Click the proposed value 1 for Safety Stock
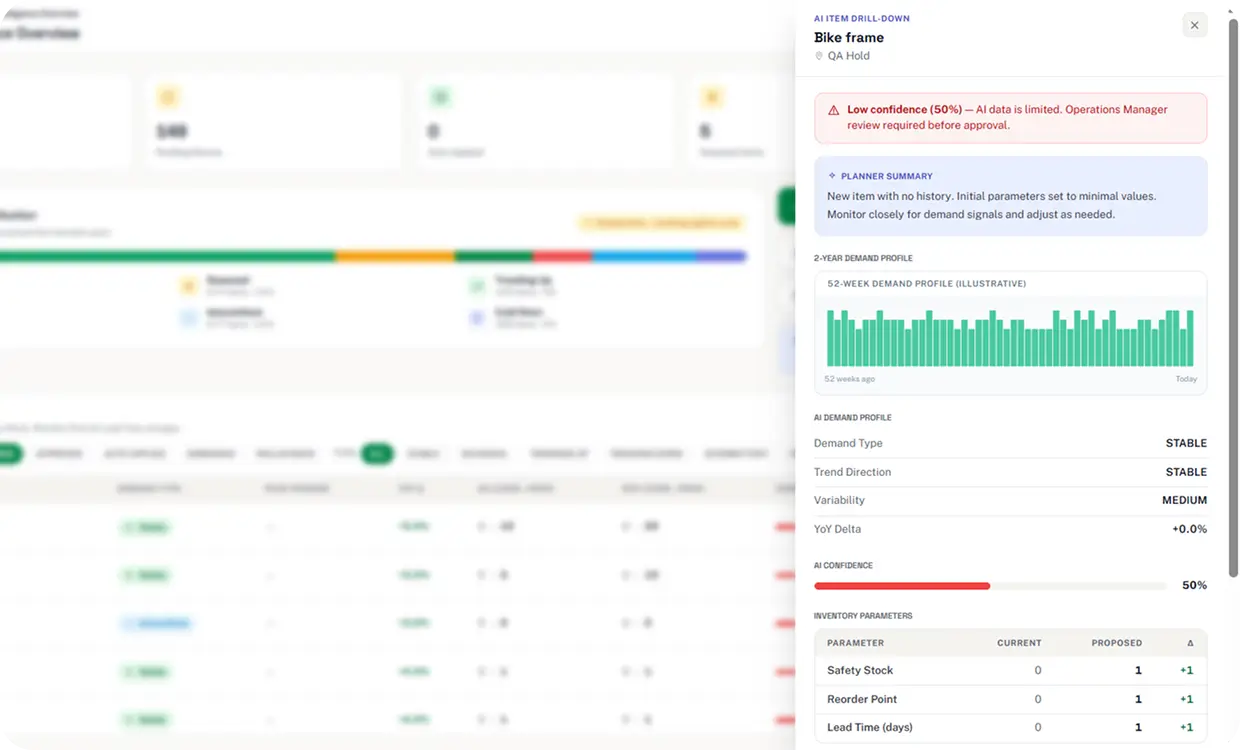The image size is (1240, 750). 1138,671
